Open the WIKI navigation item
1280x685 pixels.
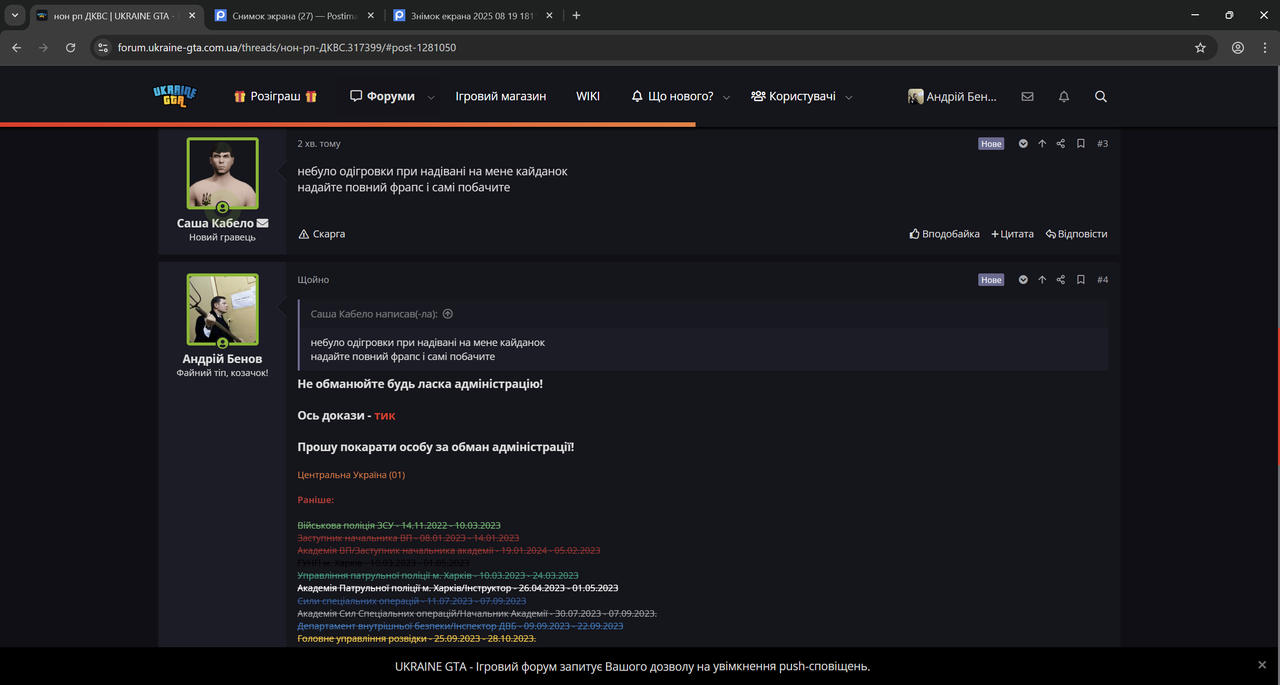click(x=588, y=96)
